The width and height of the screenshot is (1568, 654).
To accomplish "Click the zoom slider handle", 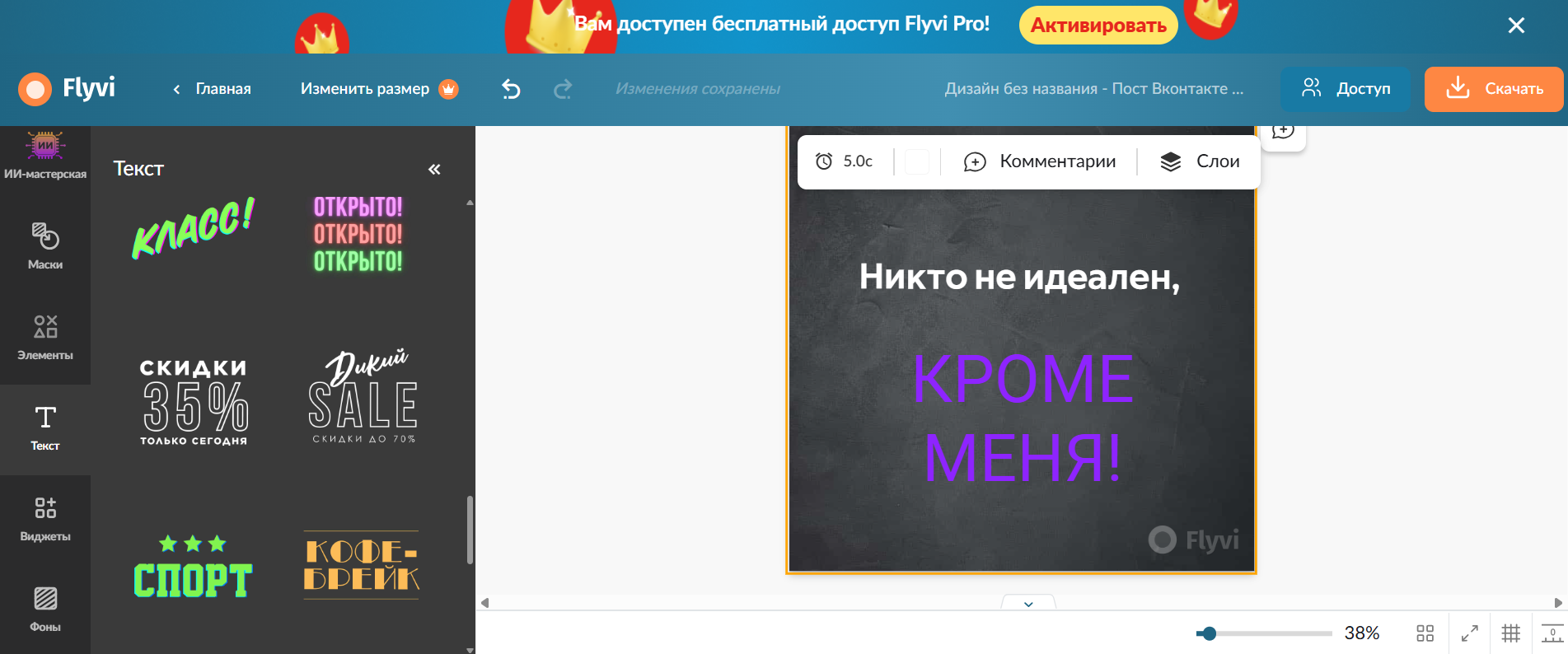I will (1209, 633).
